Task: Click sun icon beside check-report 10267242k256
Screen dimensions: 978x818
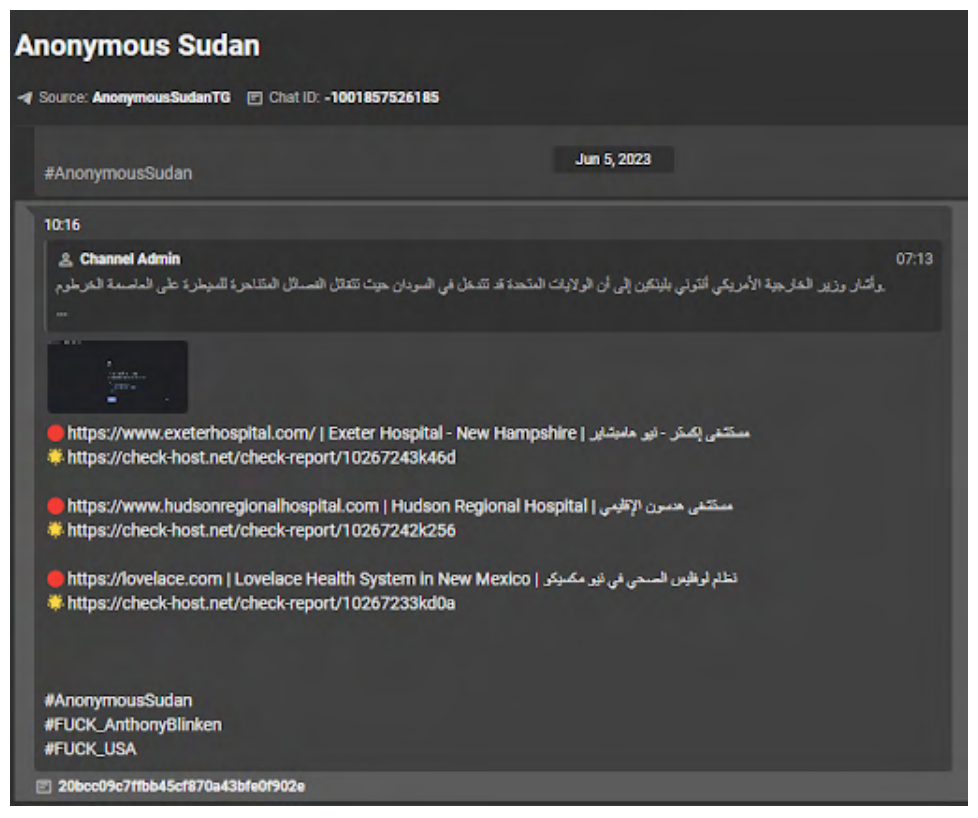Action: point(56,530)
